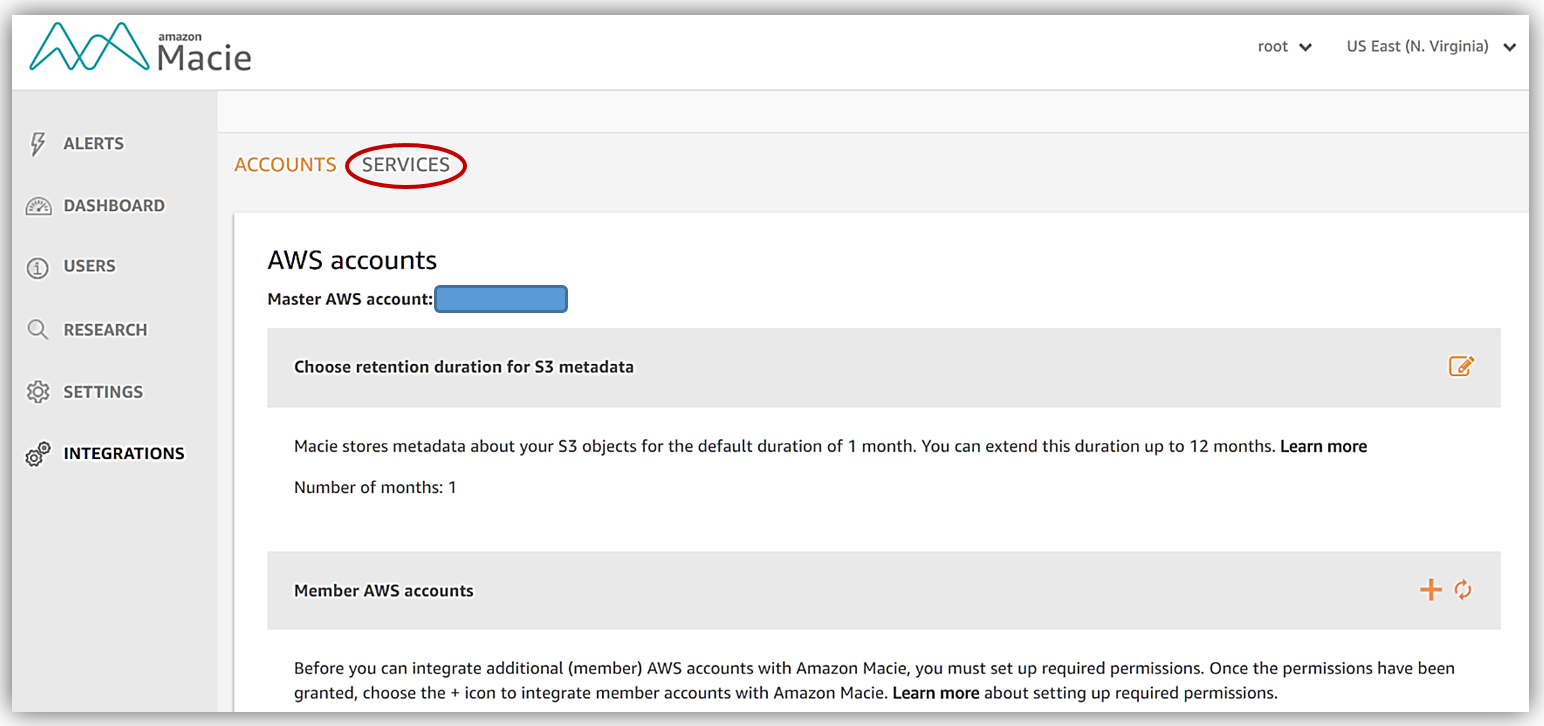Open Learn more about required permissions
Screen dimensions: 1544x726
click(x=936, y=692)
